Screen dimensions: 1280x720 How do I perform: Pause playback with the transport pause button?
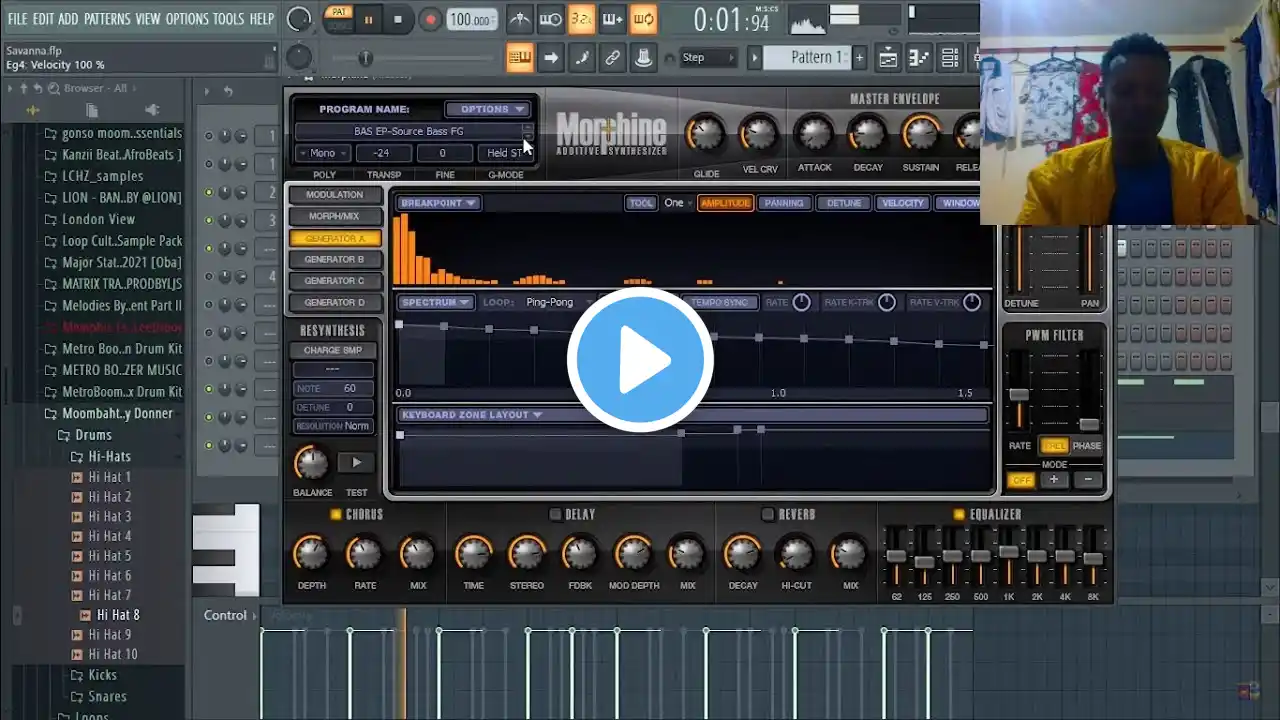pyautogui.click(x=368, y=19)
